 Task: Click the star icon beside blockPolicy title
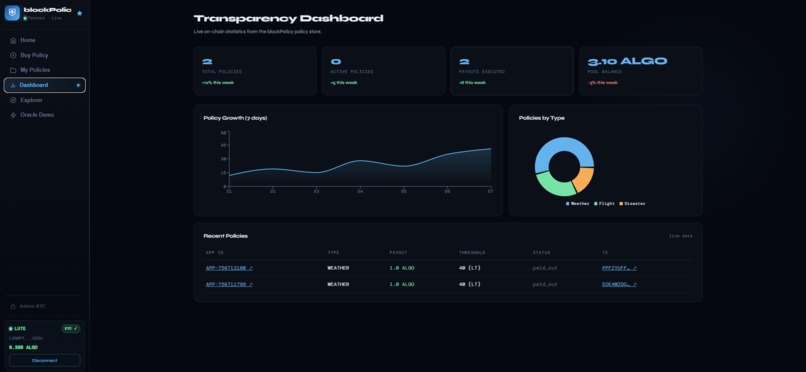click(80, 13)
